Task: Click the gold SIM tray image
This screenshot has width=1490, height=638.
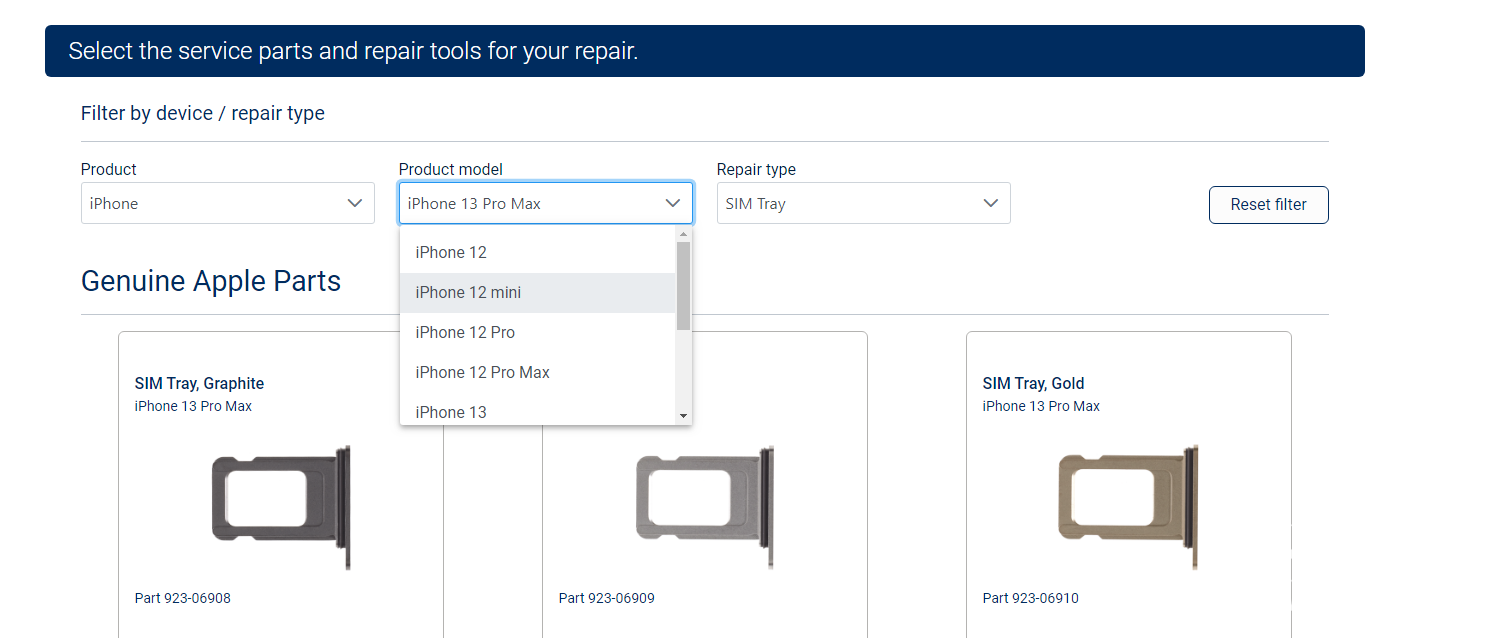Action: pos(1129,507)
